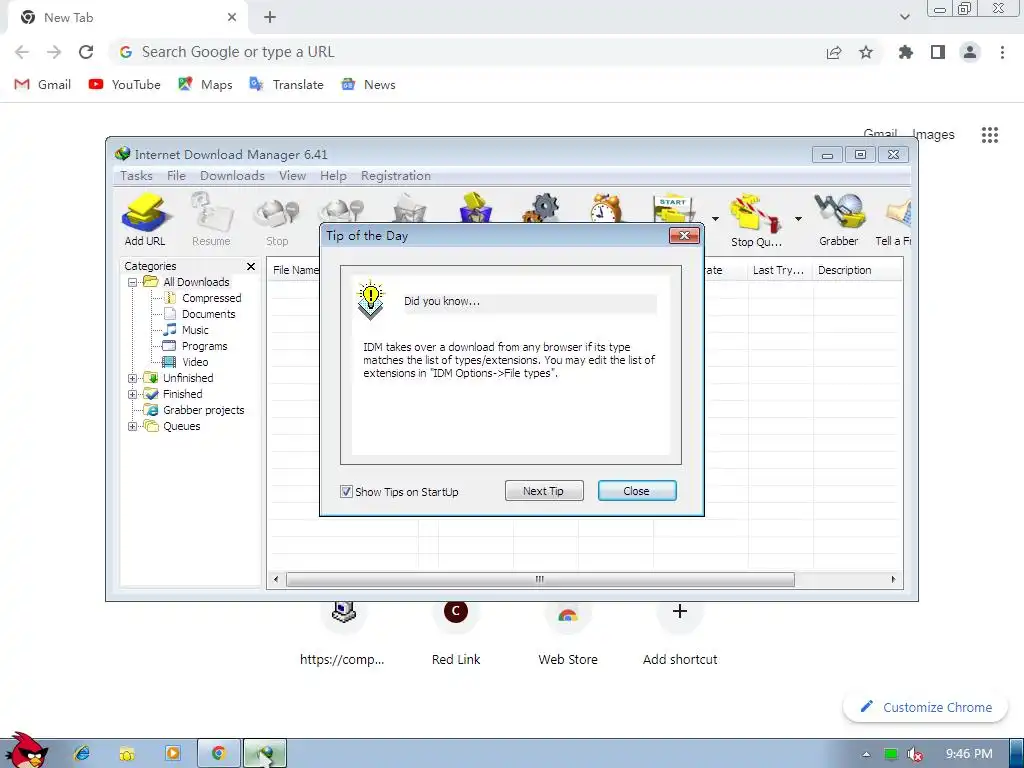Click the Next Tip button

(543, 491)
